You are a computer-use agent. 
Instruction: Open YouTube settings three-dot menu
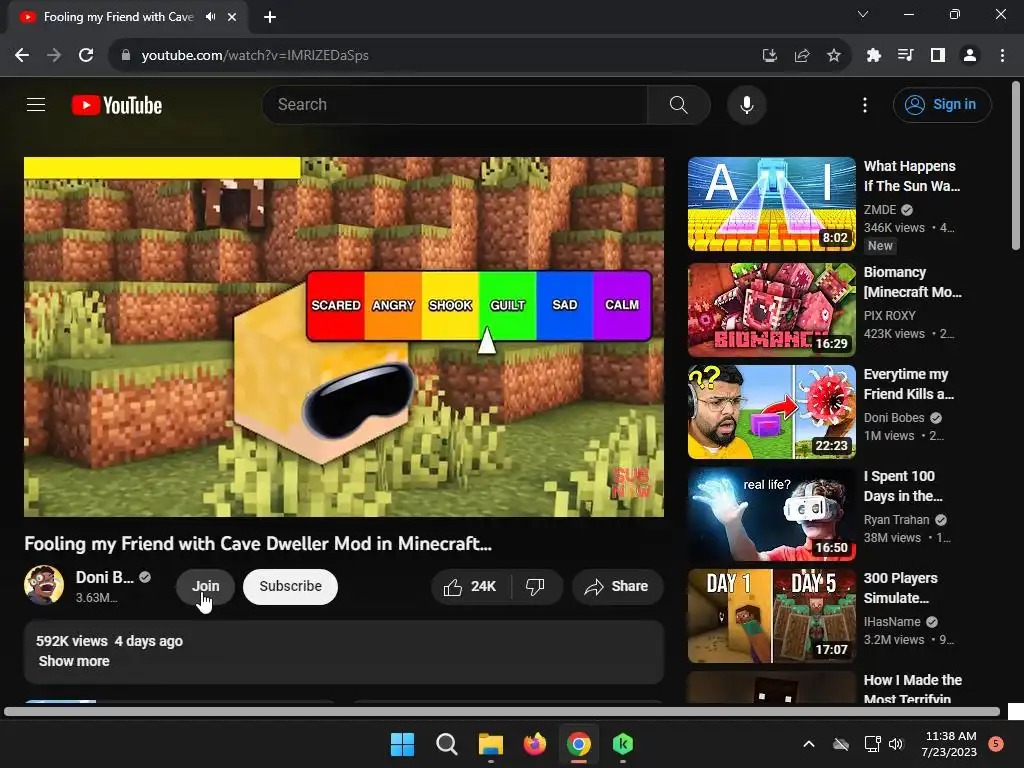pos(865,104)
